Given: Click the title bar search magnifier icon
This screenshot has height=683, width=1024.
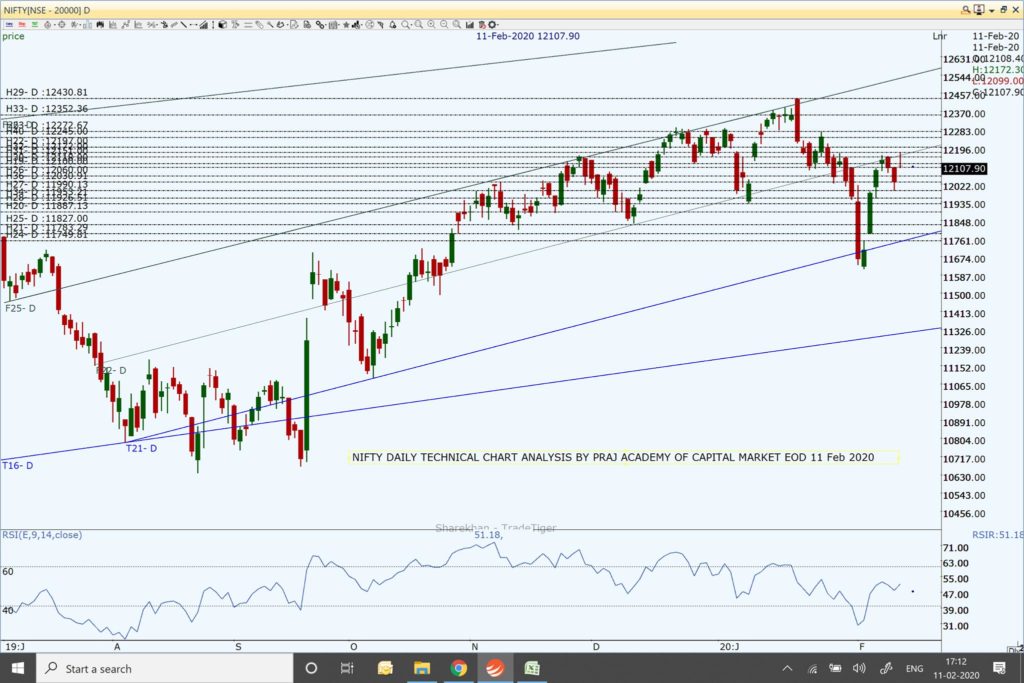Looking at the screenshot, I should [x=966, y=10].
